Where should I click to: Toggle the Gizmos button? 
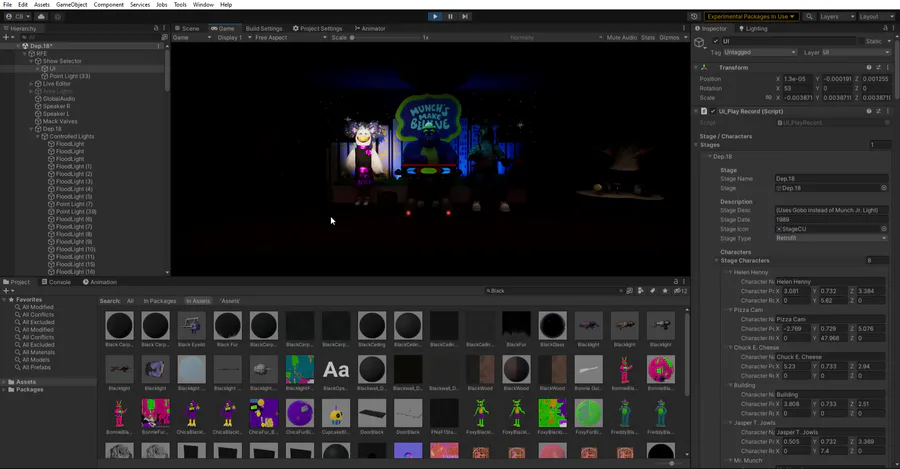(x=669, y=37)
